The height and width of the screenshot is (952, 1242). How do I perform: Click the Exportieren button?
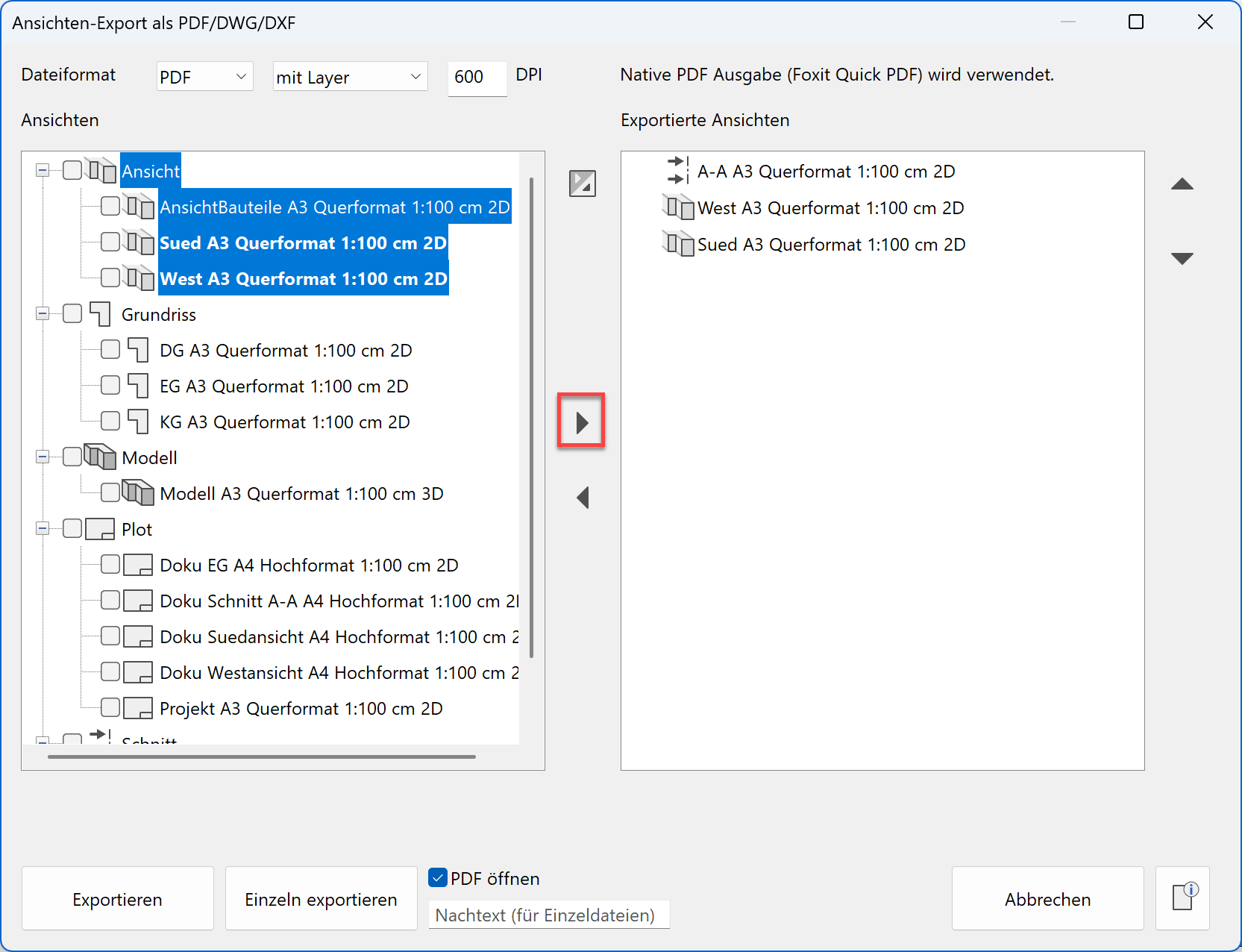click(x=116, y=898)
